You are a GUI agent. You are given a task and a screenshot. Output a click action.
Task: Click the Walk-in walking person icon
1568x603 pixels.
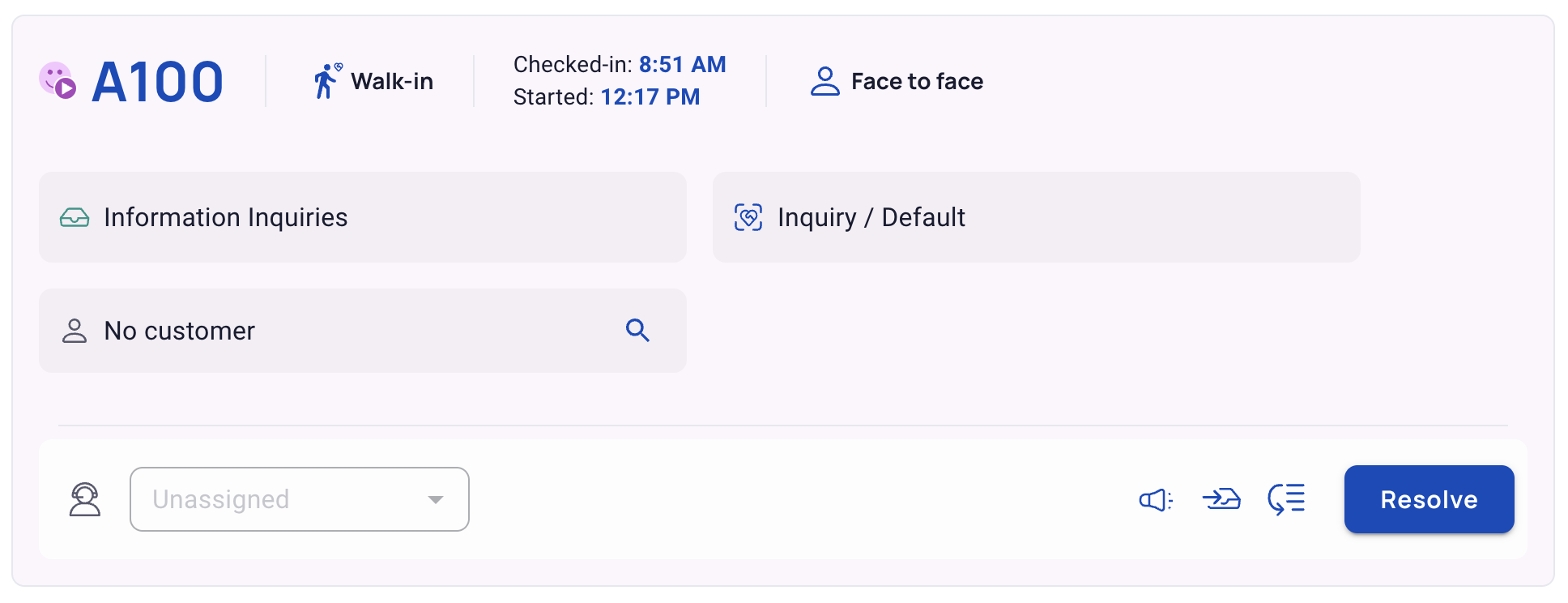327,81
